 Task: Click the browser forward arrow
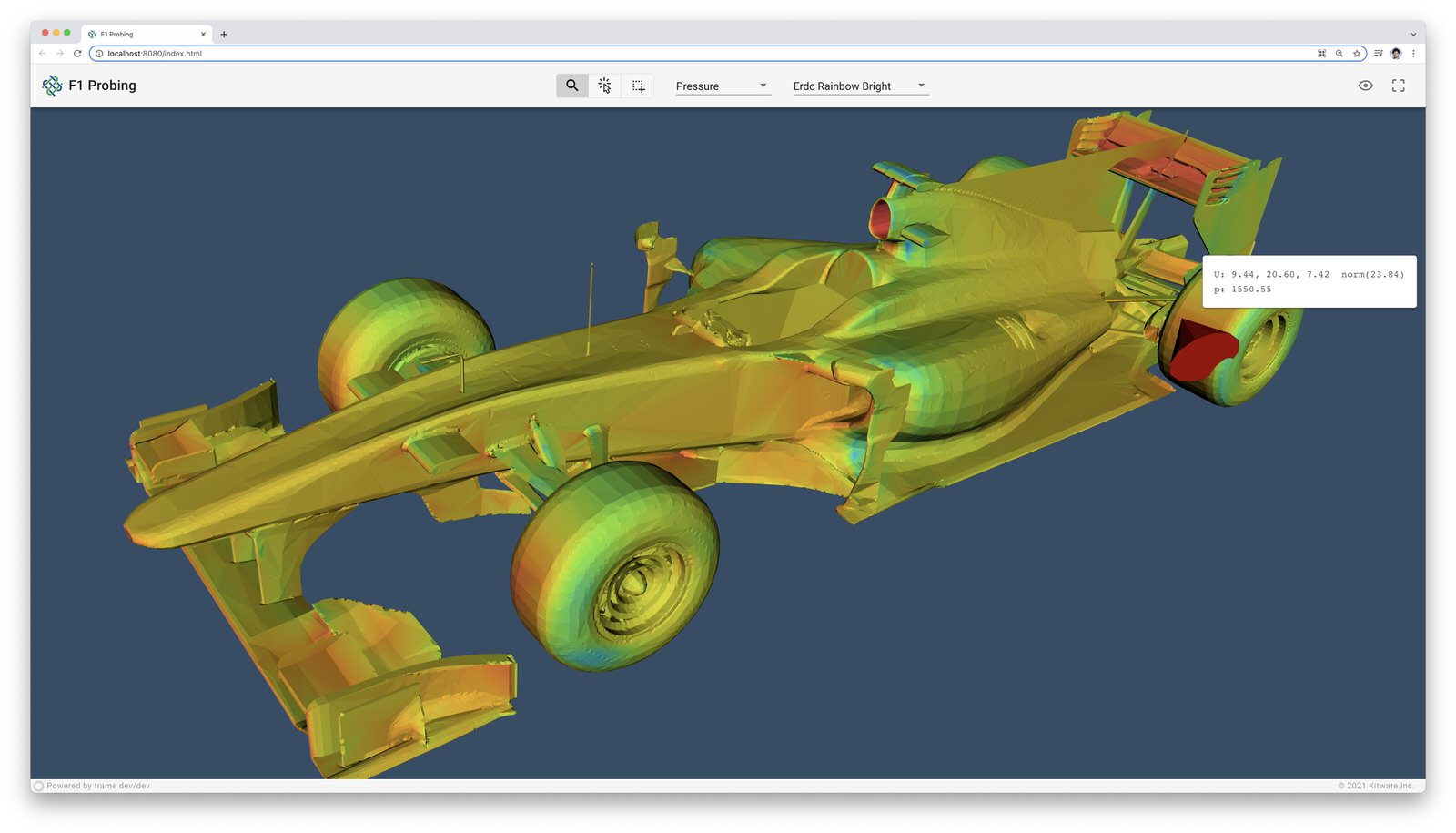click(60, 54)
